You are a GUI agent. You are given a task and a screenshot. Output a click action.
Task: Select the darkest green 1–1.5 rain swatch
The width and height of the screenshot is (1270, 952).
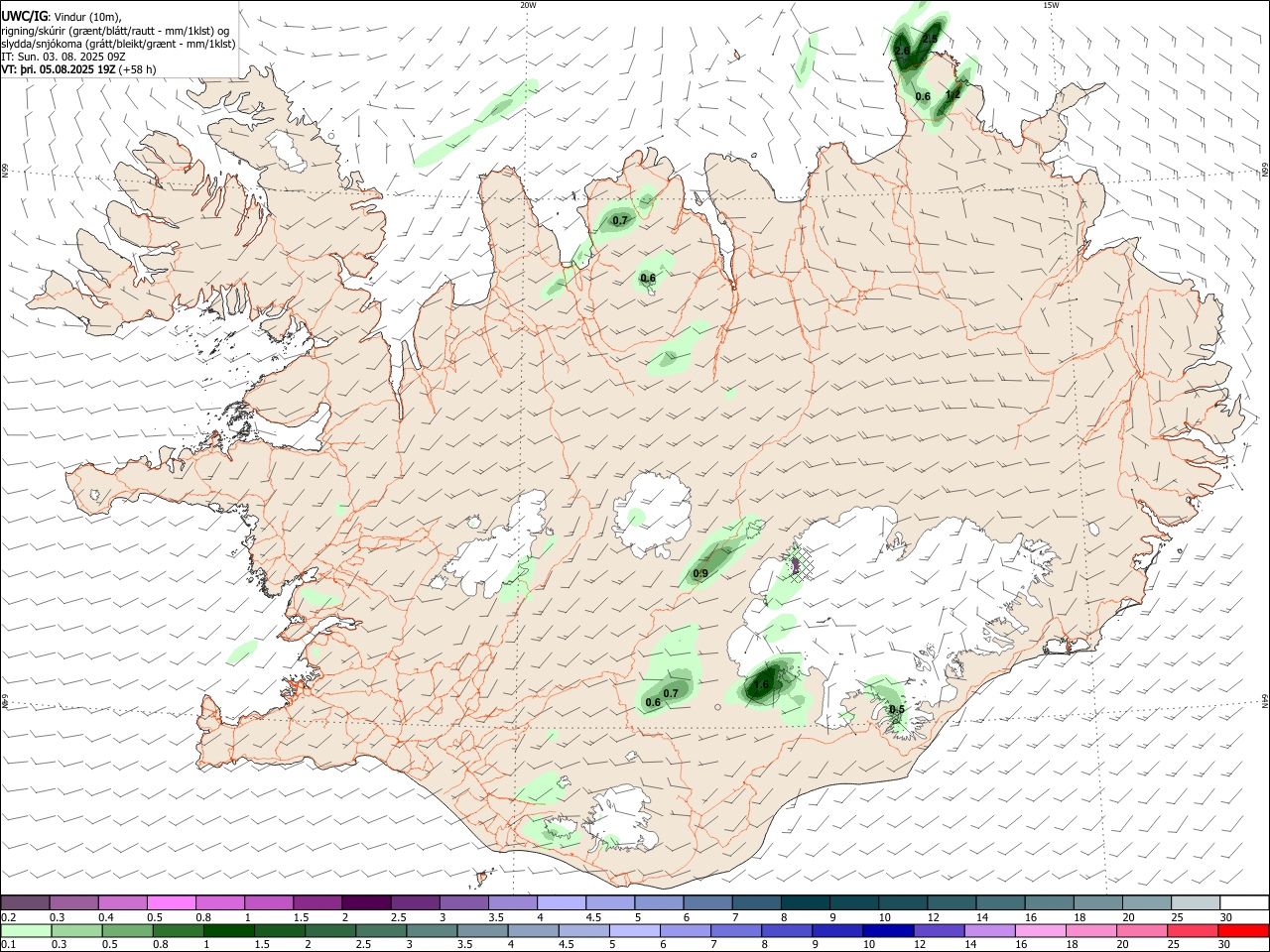click(229, 930)
